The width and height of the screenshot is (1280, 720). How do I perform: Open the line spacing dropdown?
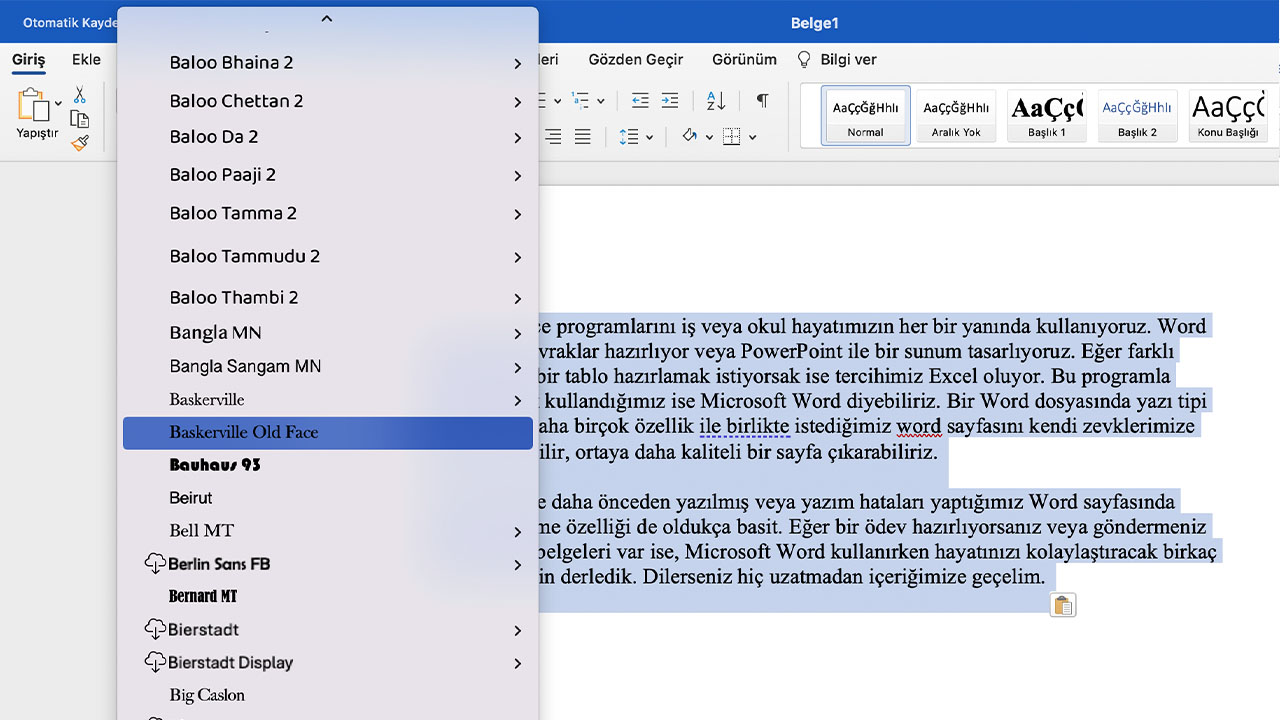pyautogui.click(x=649, y=137)
